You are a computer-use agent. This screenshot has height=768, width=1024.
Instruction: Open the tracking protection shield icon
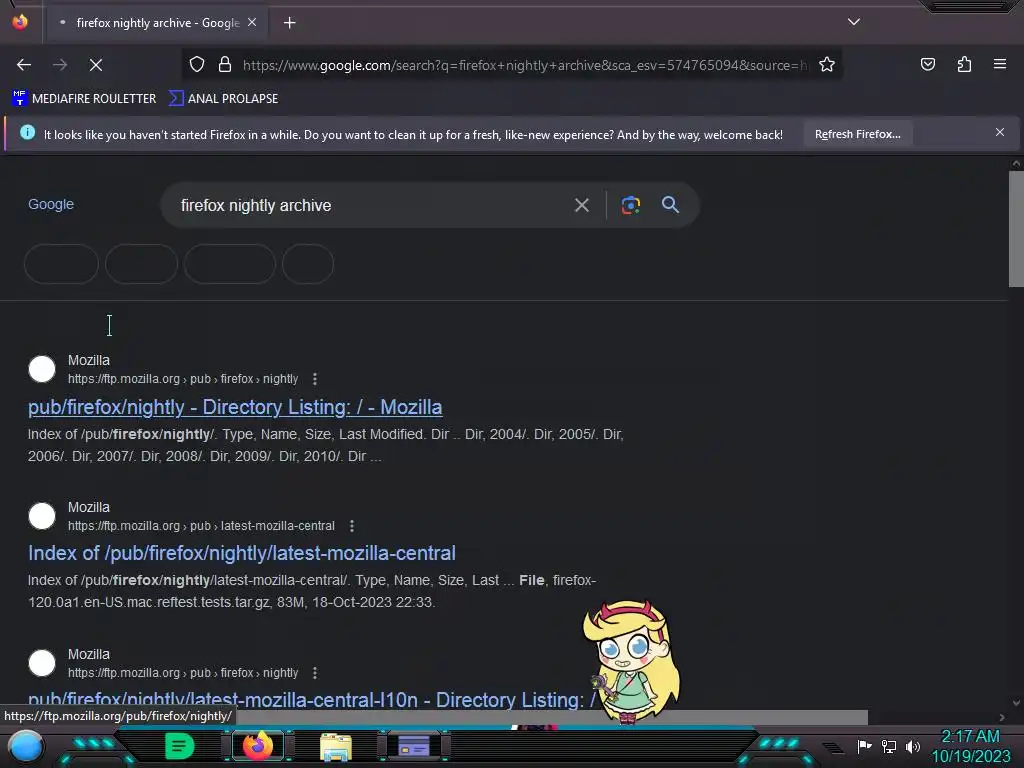point(197,65)
